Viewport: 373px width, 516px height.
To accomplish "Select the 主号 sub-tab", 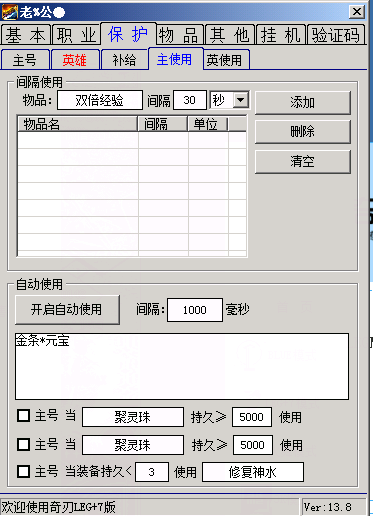I will [25, 60].
